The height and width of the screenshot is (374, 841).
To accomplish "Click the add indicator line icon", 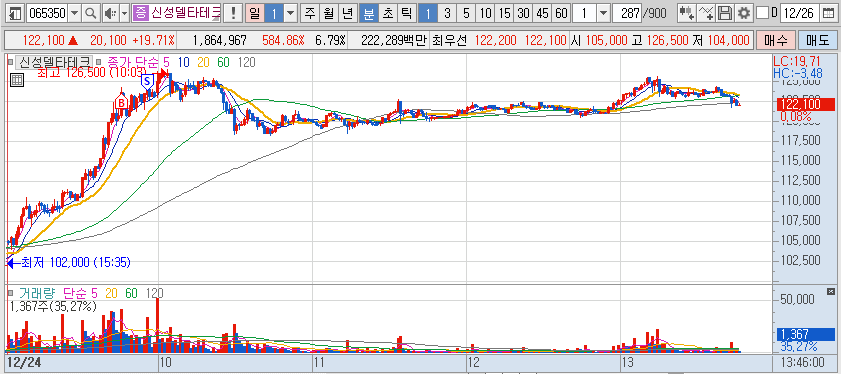I will 706,13.
